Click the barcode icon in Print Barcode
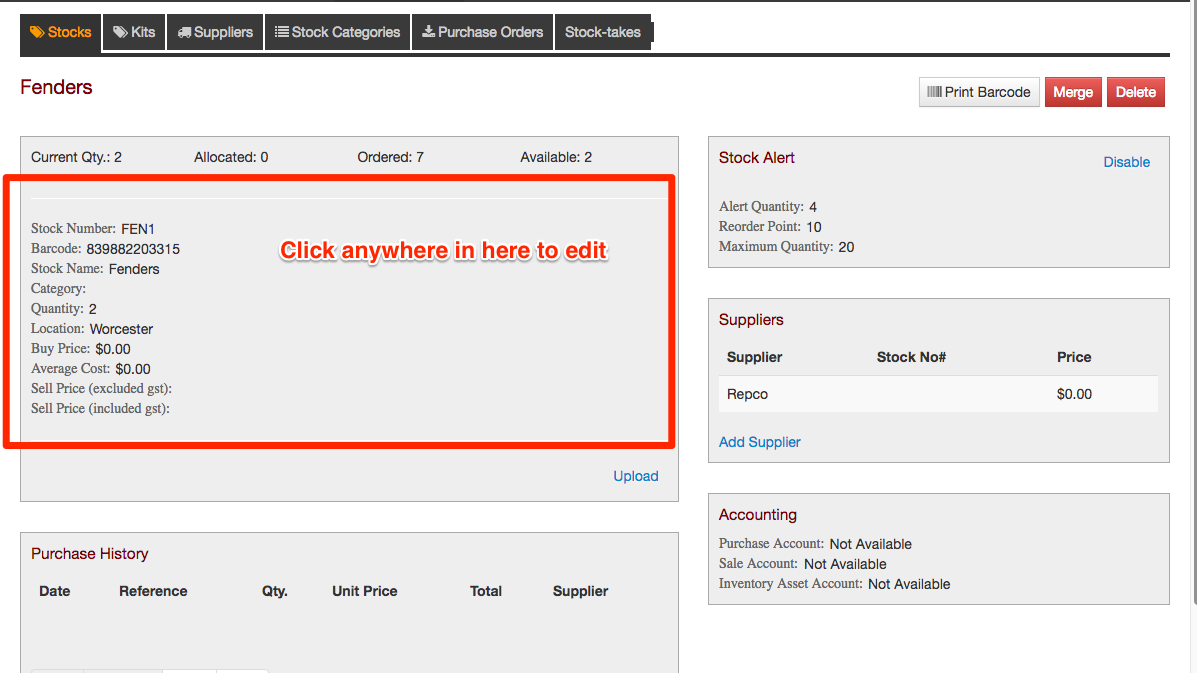This screenshot has height=673, width=1197. tap(934, 92)
